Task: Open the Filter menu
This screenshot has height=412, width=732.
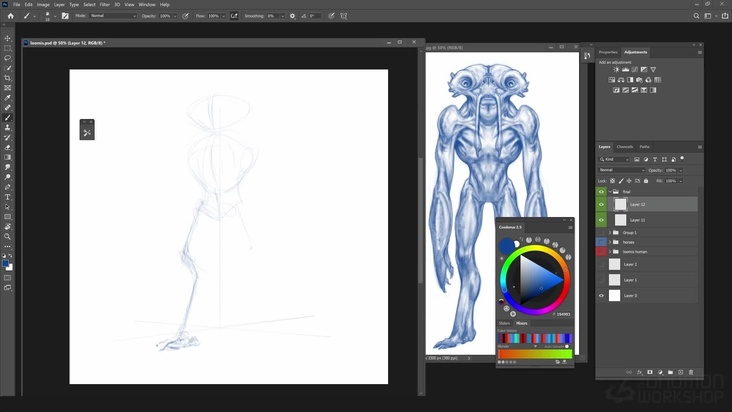Action: (105, 5)
